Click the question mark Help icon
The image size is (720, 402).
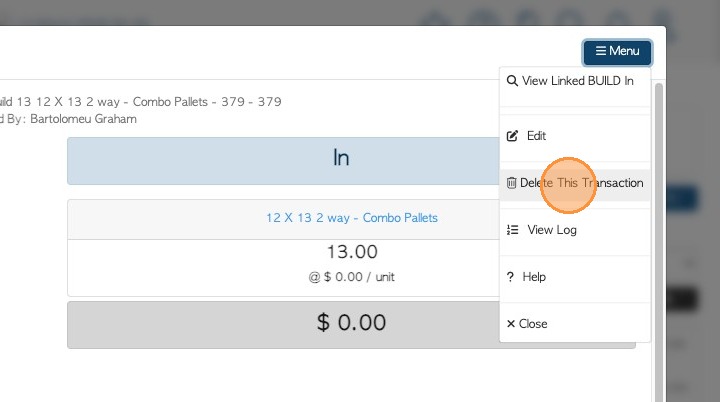point(510,277)
